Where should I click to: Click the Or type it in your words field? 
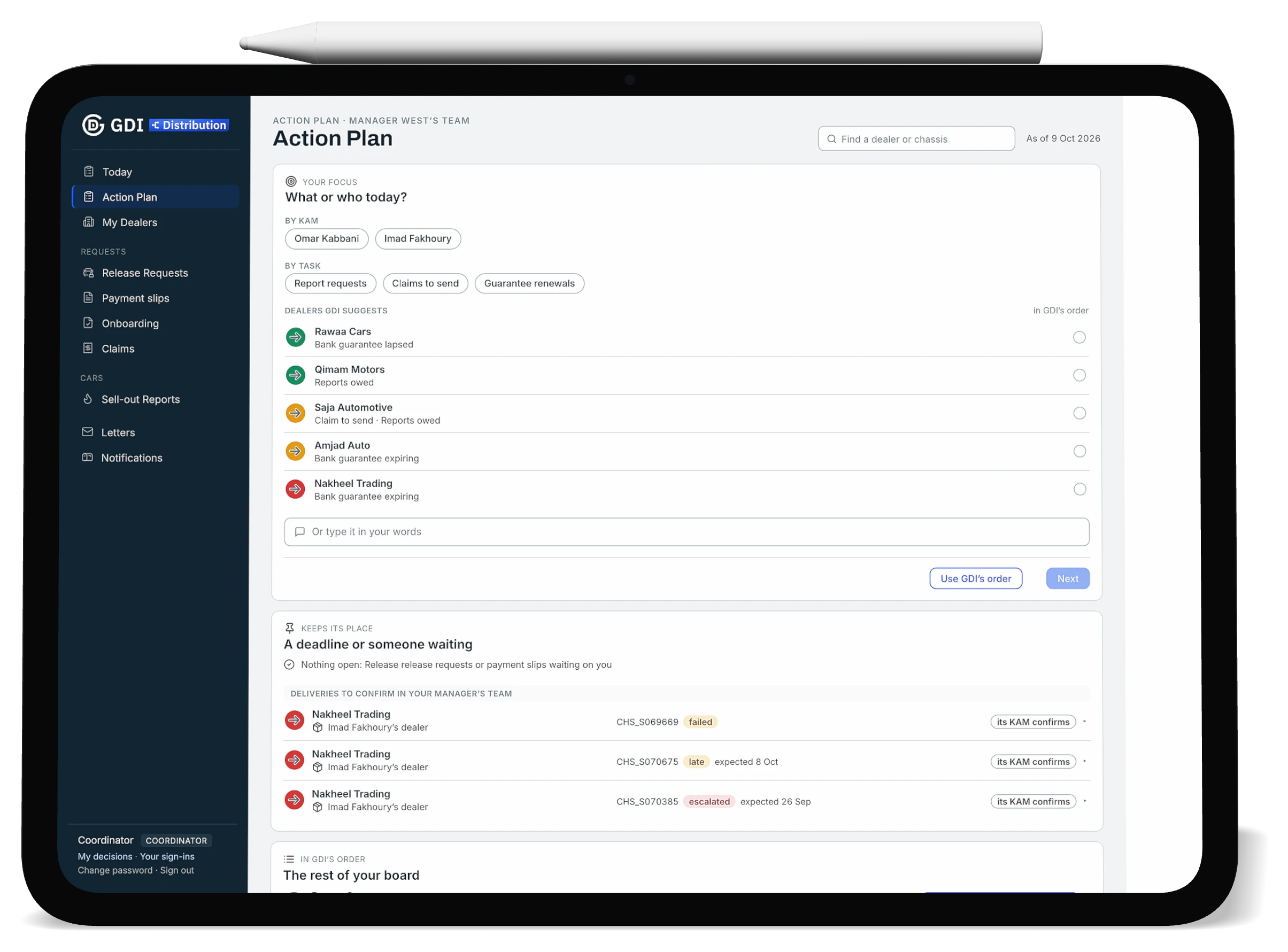[688, 532]
